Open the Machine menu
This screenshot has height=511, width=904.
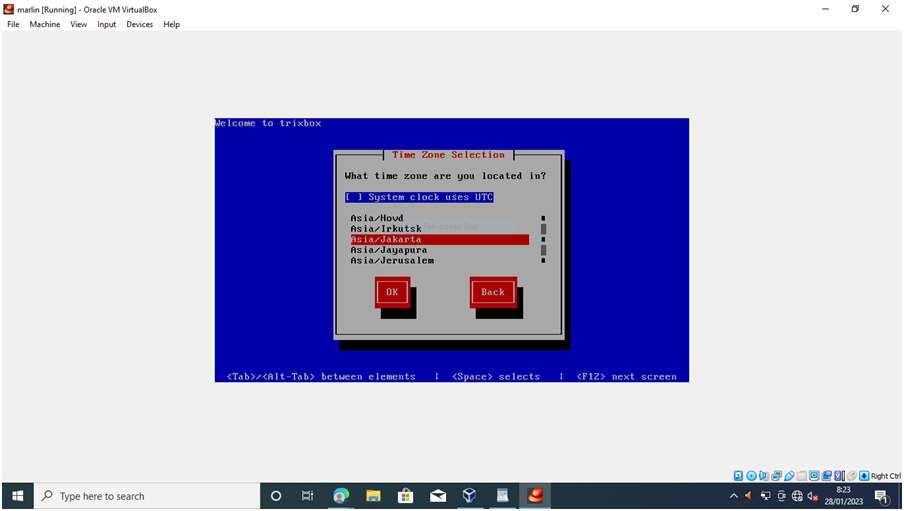coord(44,24)
